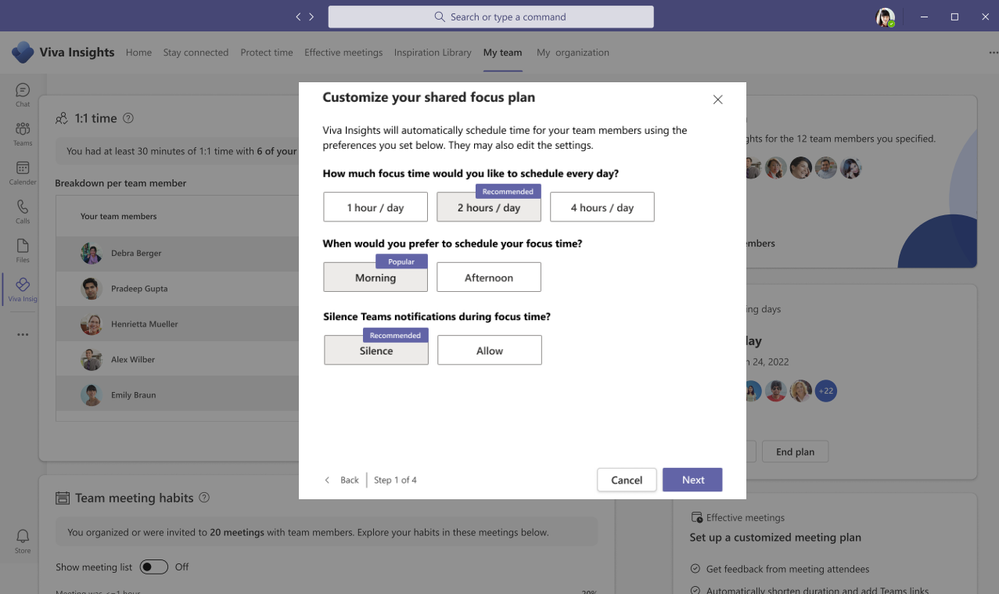Open more options ellipsis in app header

click(993, 52)
